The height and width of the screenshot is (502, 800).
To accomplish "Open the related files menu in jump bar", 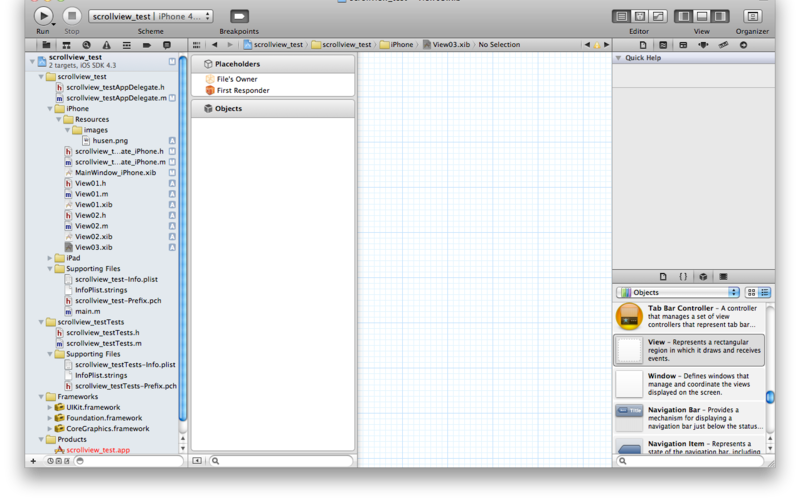I will pyautogui.click(x=196, y=45).
